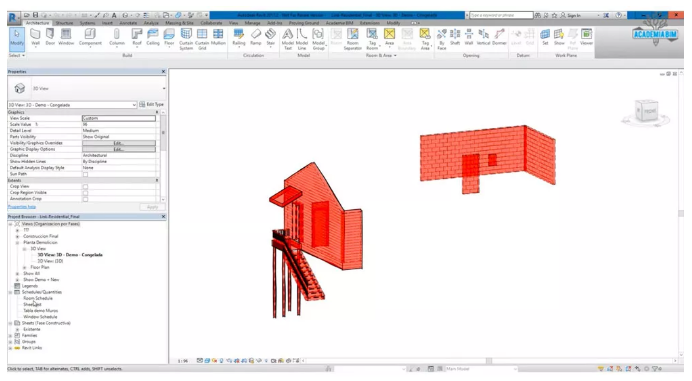Select the Door tool
Viewport: 692px width, 381px height.
(50, 37)
